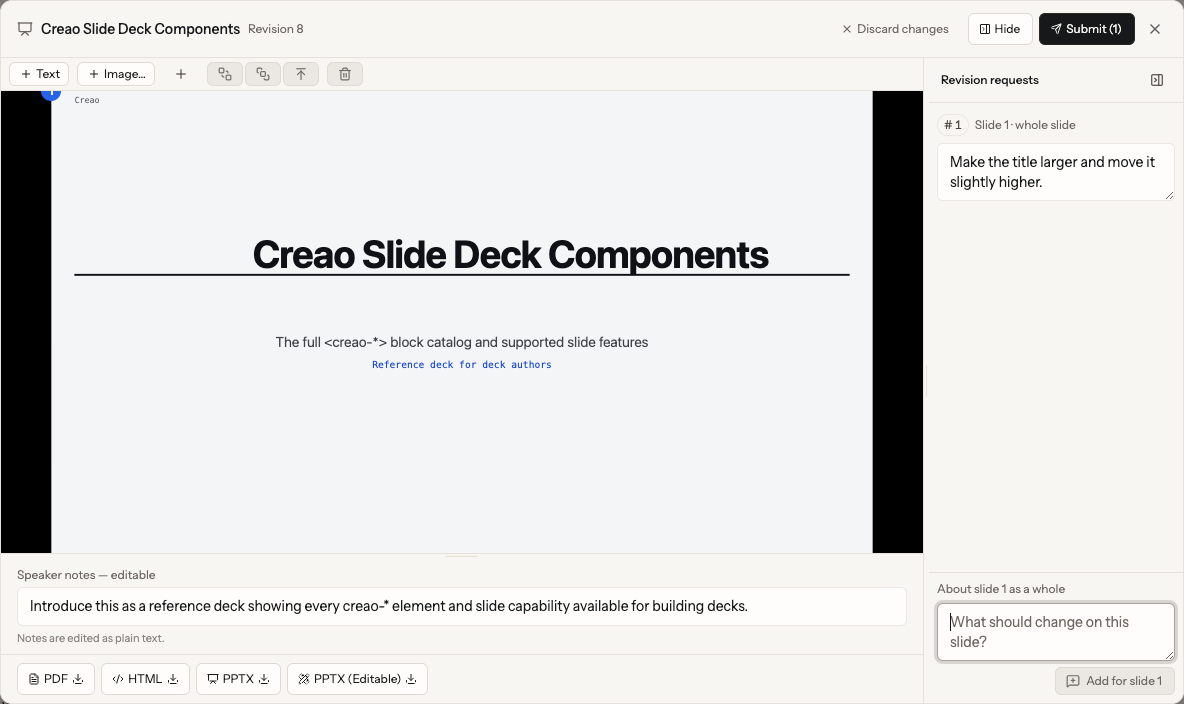The image size is (1184, 704).
Task: Click the Image… add button
Action: tap(116, 74)
